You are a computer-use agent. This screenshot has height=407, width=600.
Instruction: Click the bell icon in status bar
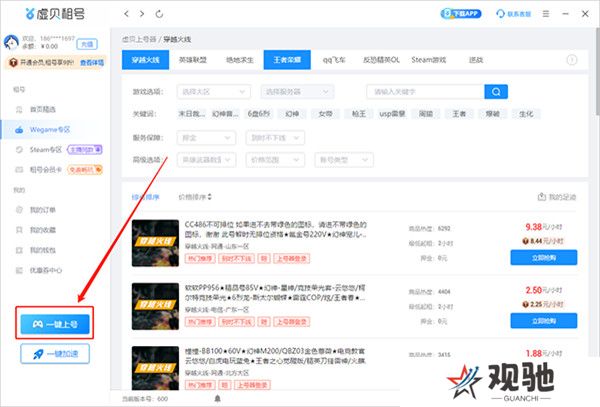pyautogui.click(x=217, y=399)
